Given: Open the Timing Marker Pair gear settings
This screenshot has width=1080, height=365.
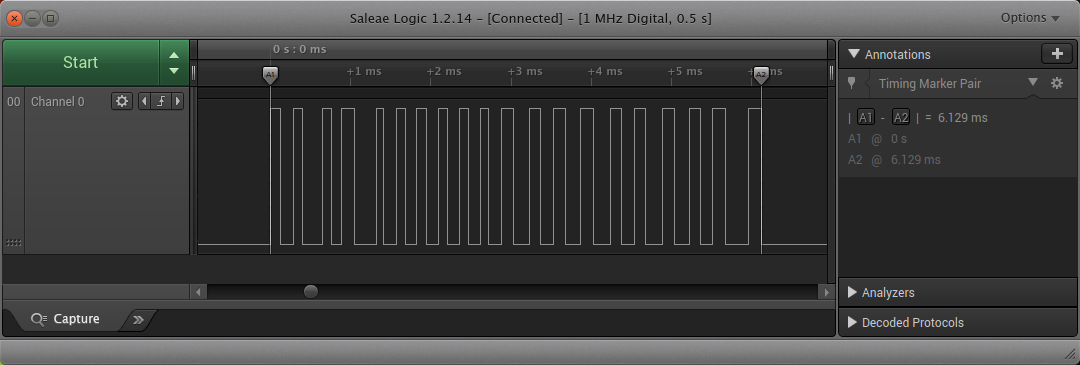Looking at the screenshot, I should [x=1057, y=83].
